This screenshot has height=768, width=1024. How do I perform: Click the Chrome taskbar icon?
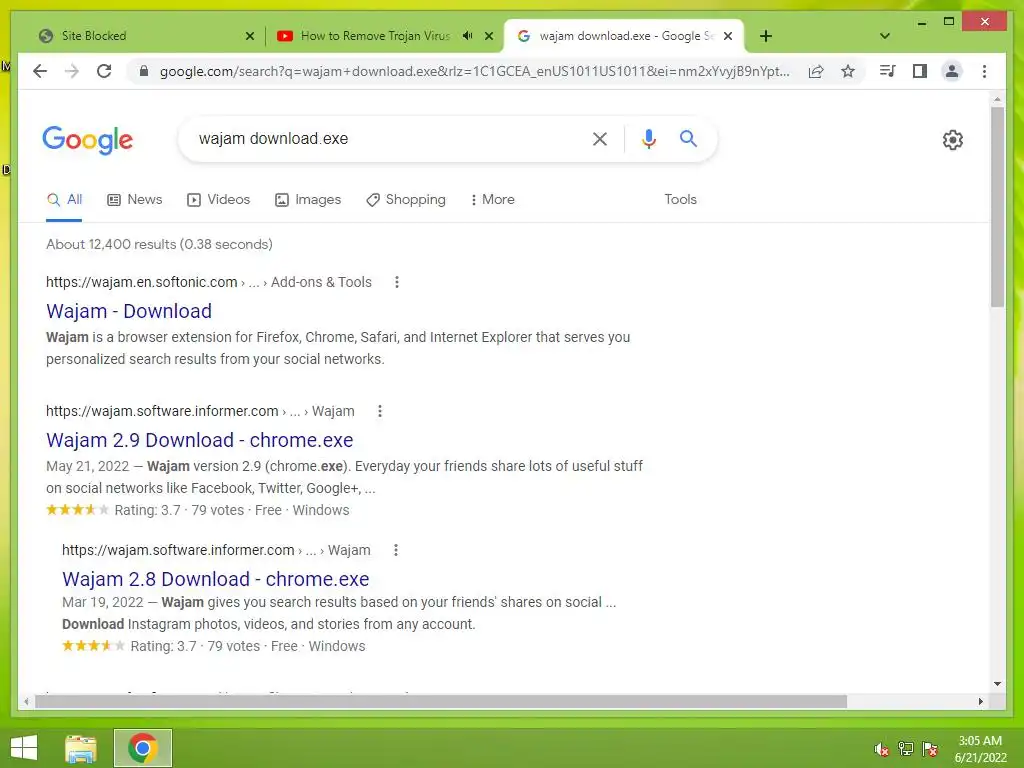[142, 748]
